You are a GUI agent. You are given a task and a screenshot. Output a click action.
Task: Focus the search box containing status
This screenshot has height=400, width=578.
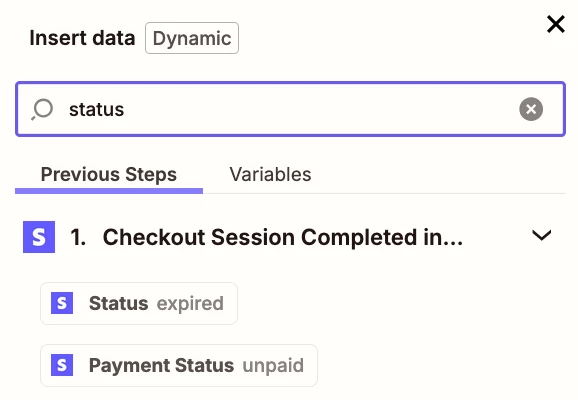click(x=290, y=109)
